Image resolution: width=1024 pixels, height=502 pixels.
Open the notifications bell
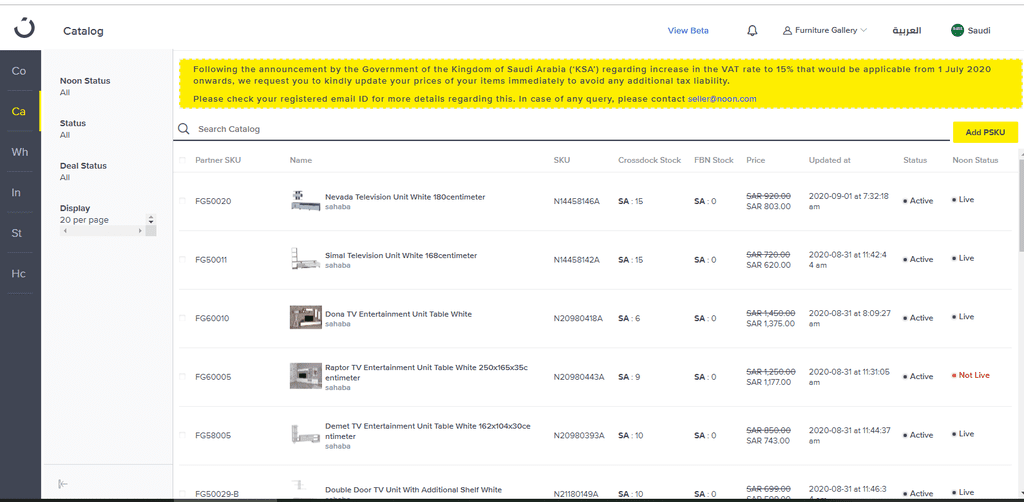752,30
